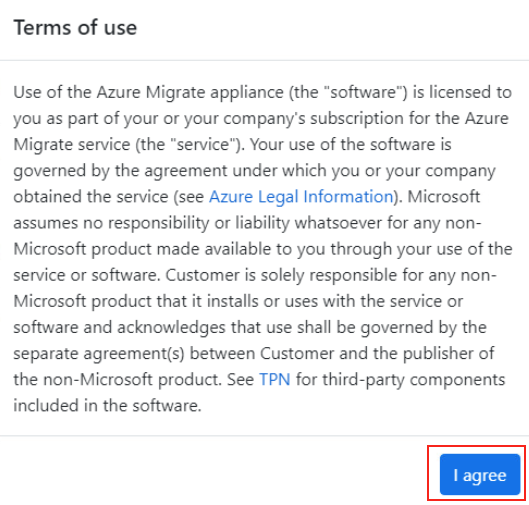This screenshot has height=505, width=529.
Task: Click the text 'included in the software.'
Action: point(107,405)
